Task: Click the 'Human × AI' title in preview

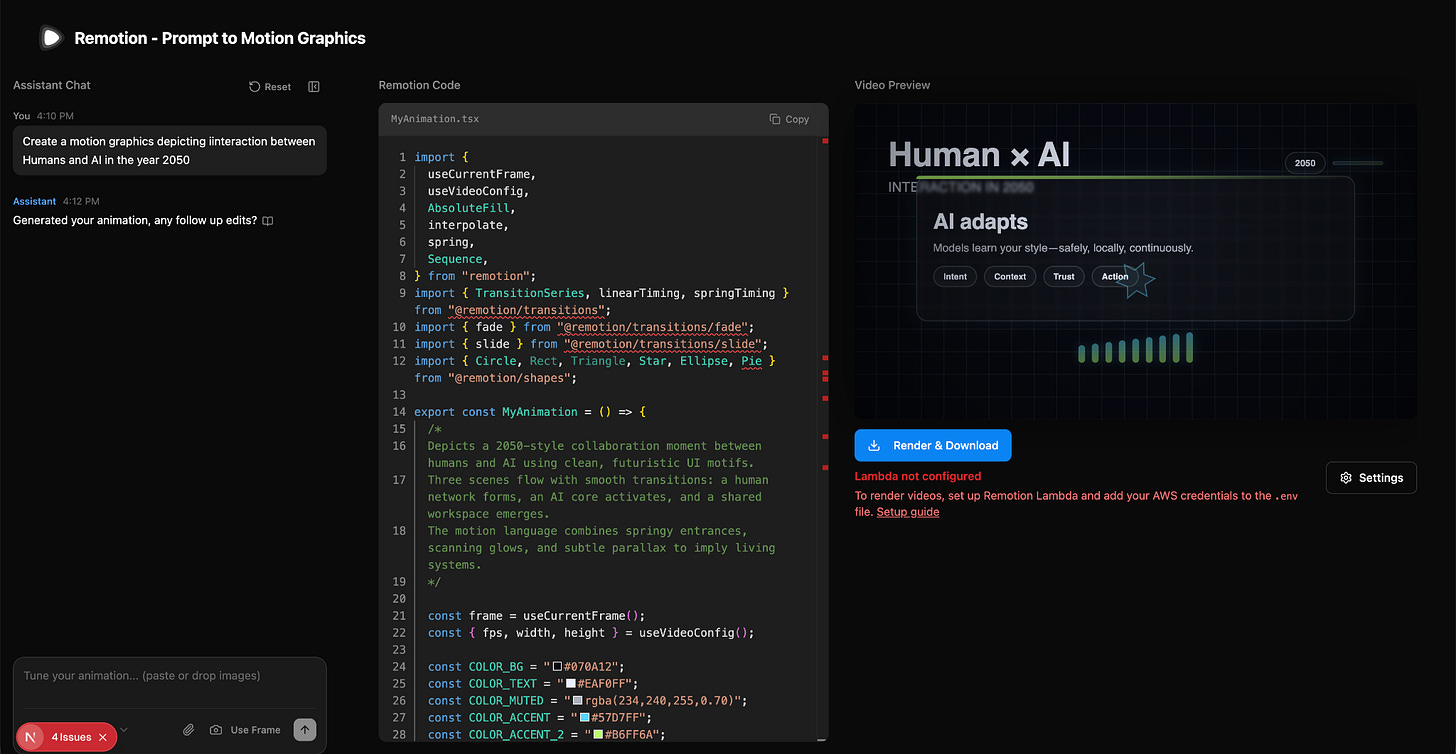Action: tap(979, 154)
